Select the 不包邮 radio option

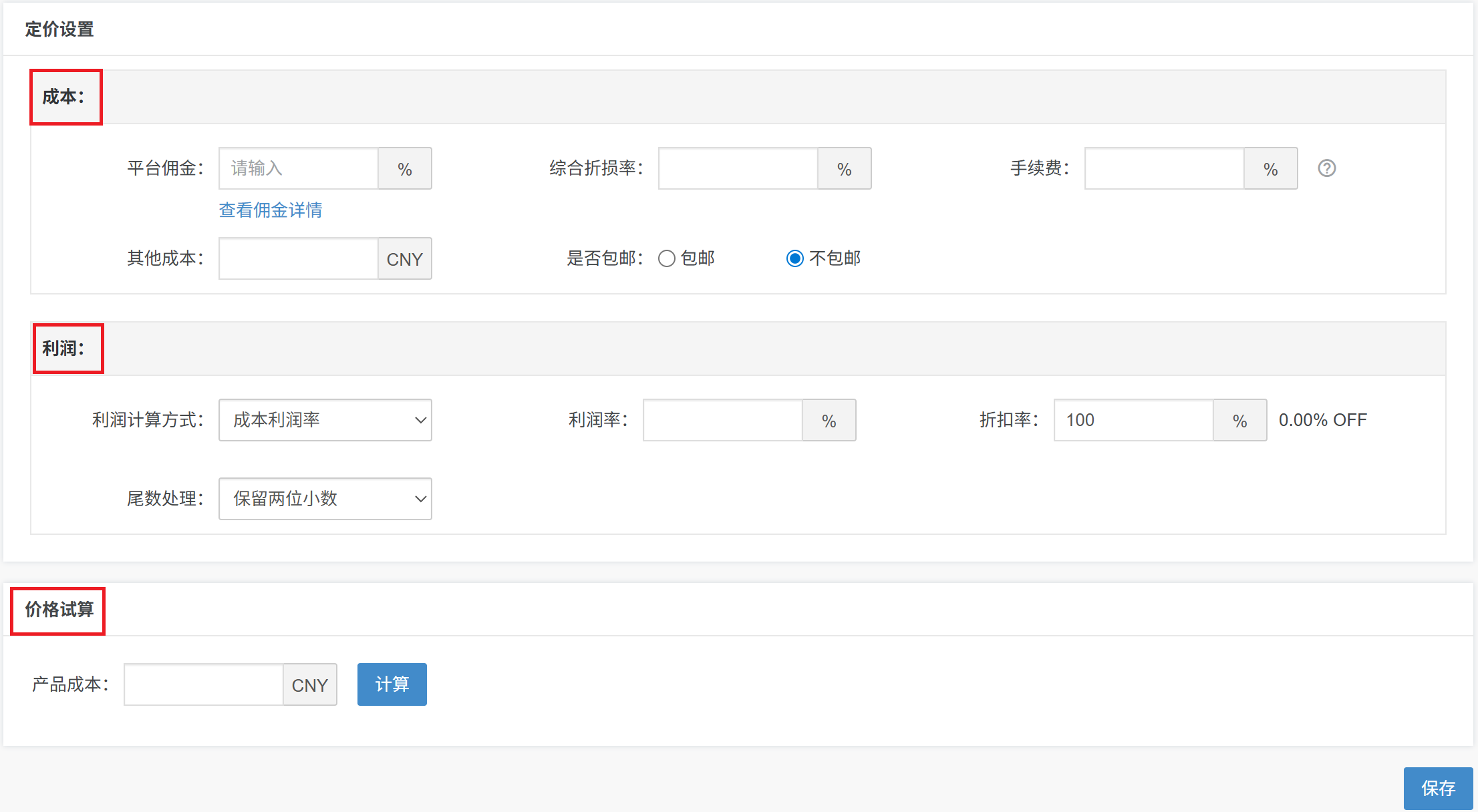coord(794,258)
